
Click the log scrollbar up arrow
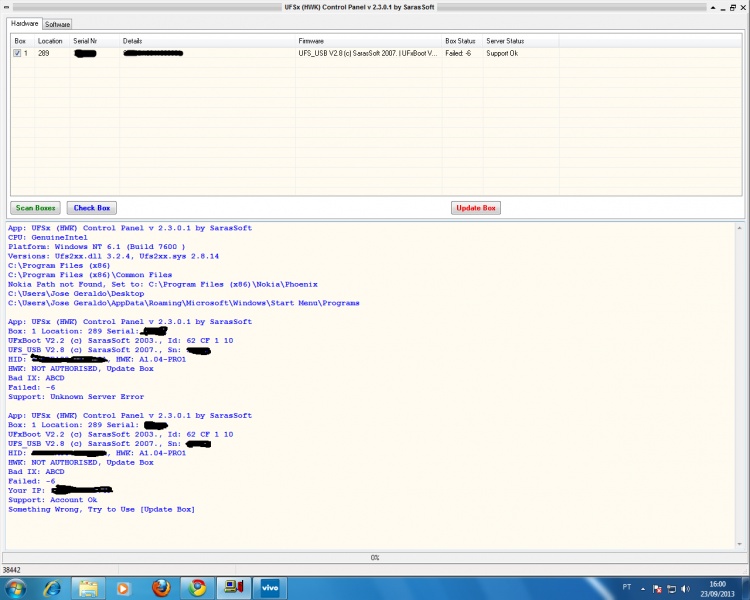tap(739, 228)
